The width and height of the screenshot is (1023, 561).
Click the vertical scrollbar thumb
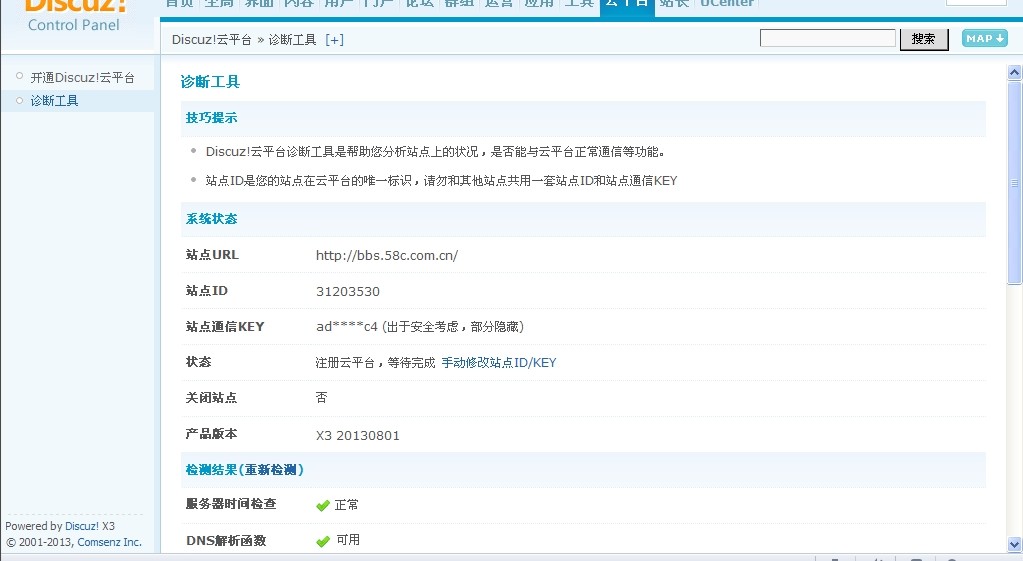(x=1015, y=183)
